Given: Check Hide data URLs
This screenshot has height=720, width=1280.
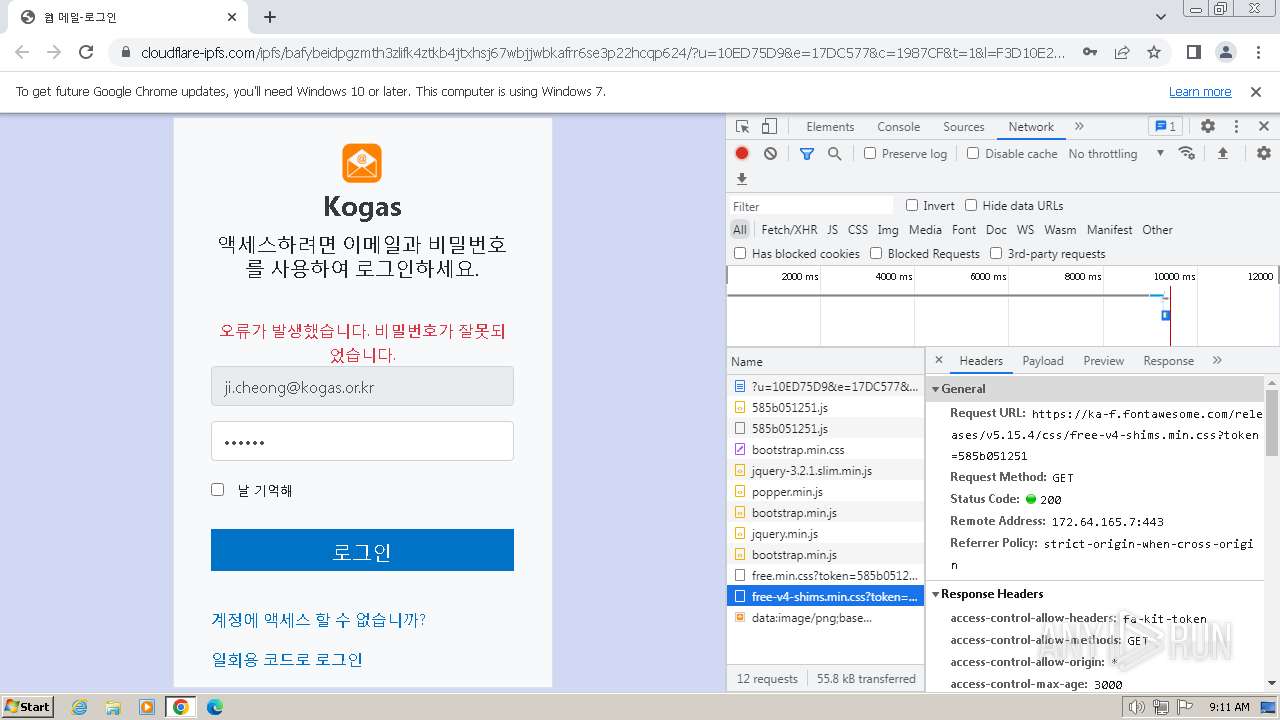Looking at the screenshot, I should point(971,205).
